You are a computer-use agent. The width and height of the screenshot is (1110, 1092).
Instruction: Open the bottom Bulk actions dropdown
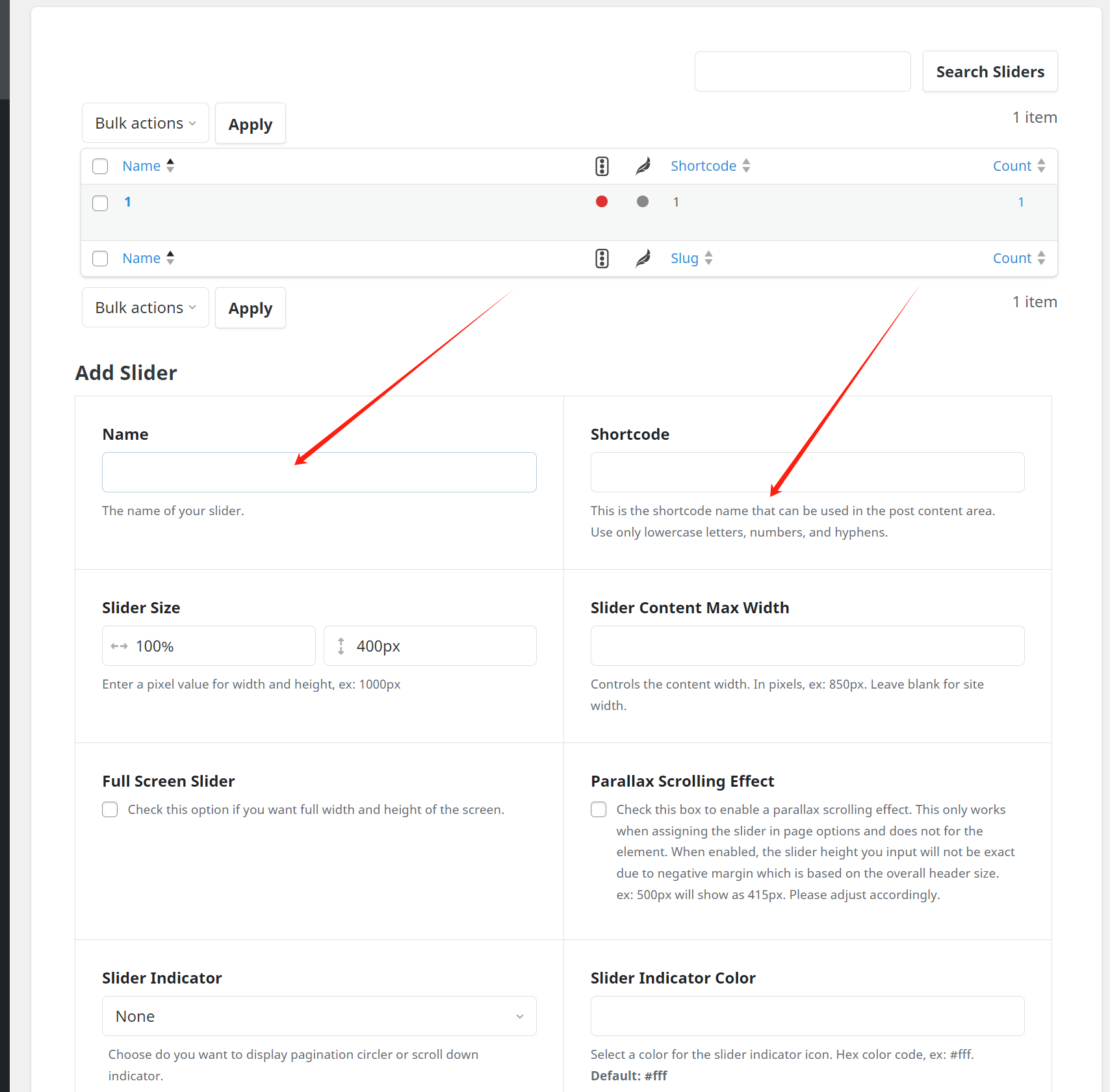(145, 307)
